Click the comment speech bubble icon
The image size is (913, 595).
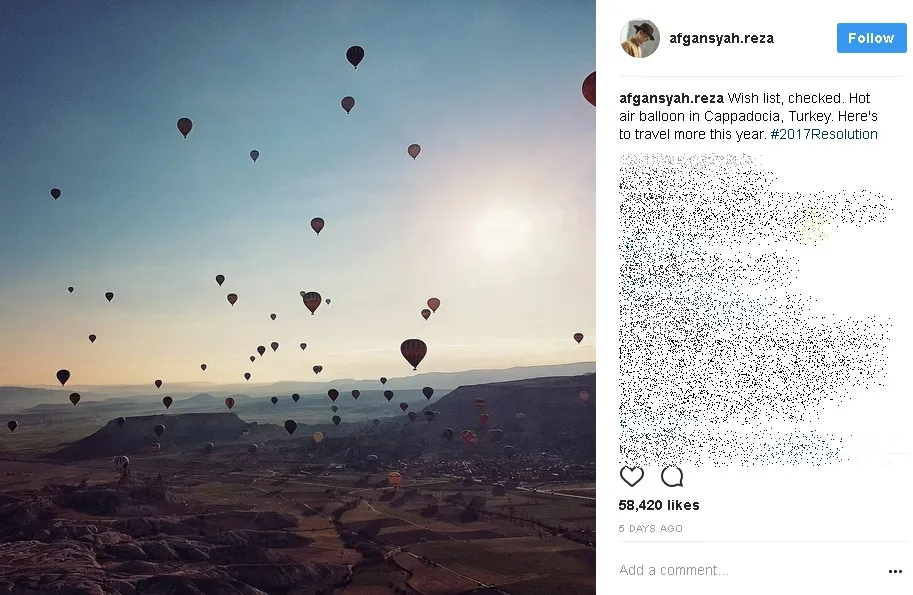(672, 476)
